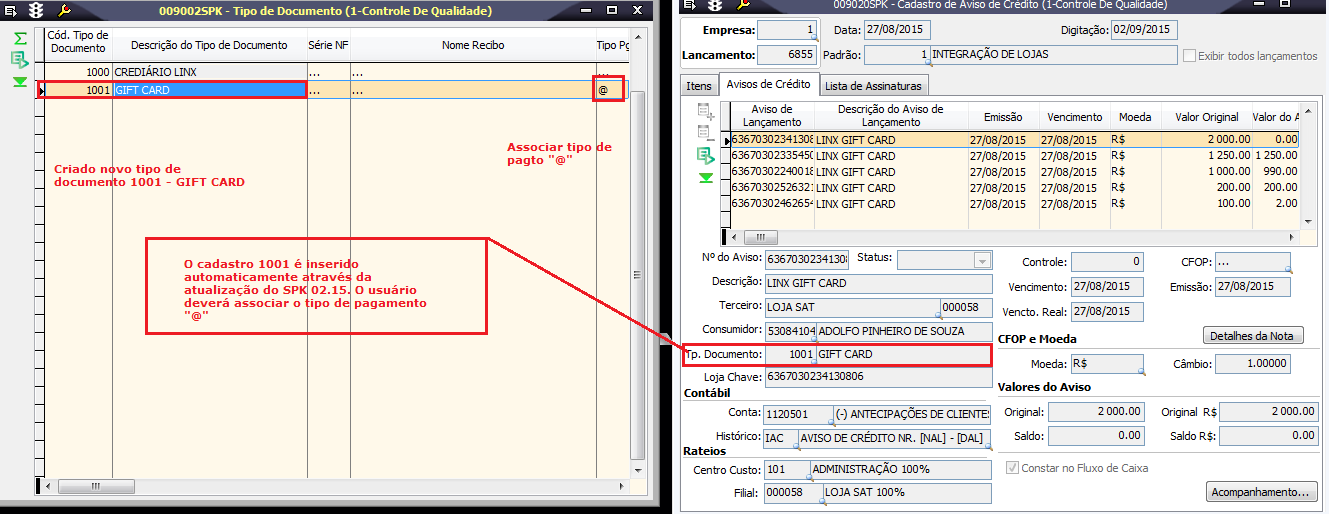Minimize the Tipo de Documento window
The image size is (1338, 514).
[585, 11]
